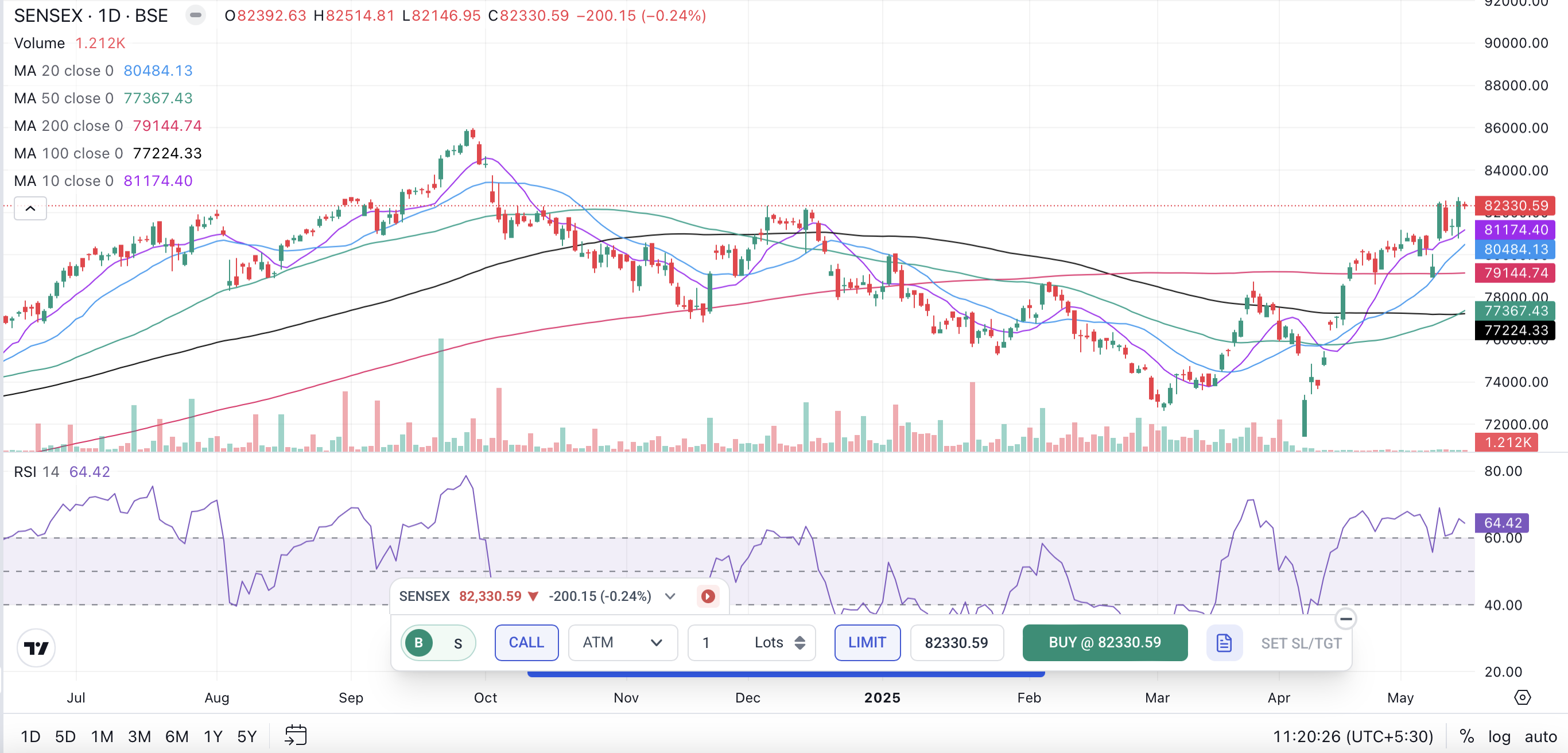This screenshot has height=753, width=1568.
Task: Click the blue 80484.13 MA price label
Action: coord(1515,249)
